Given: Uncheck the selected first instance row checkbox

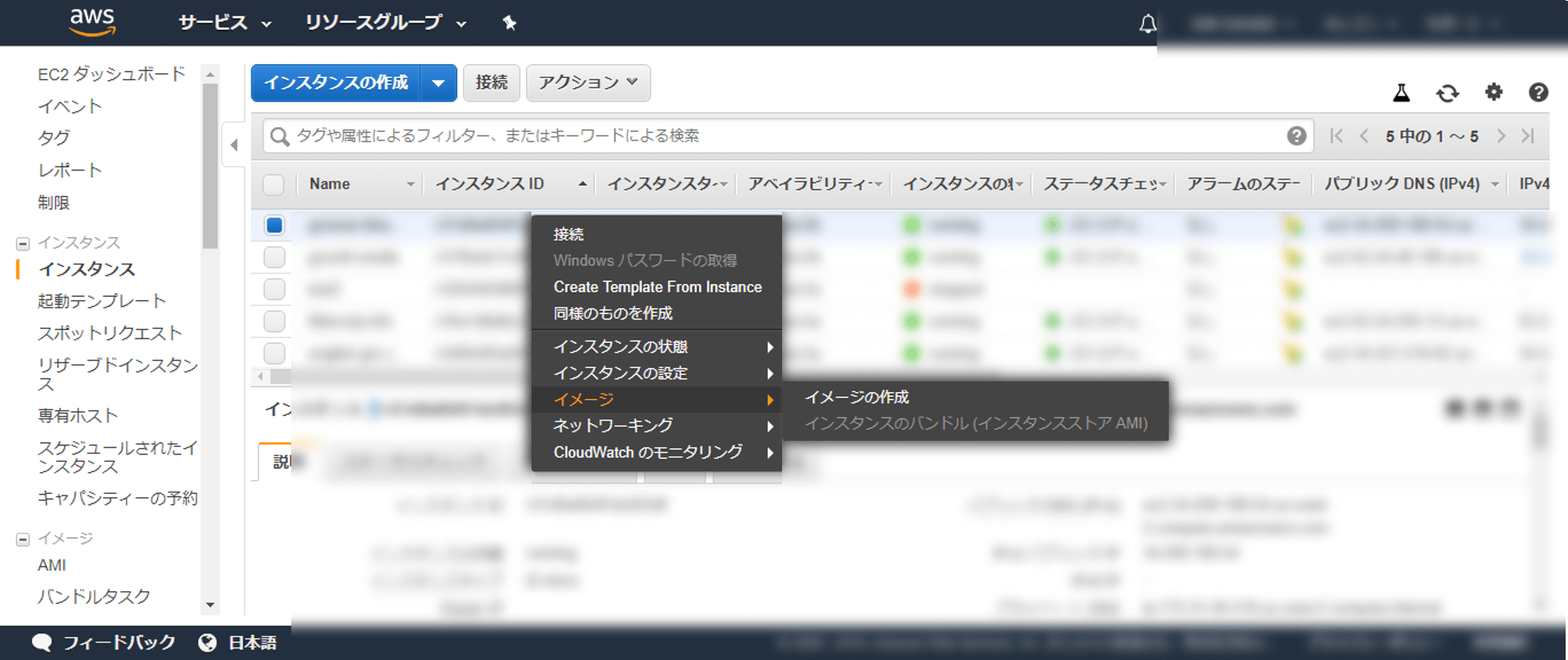Looking at the screenshot, I should (x=274, y=225).
